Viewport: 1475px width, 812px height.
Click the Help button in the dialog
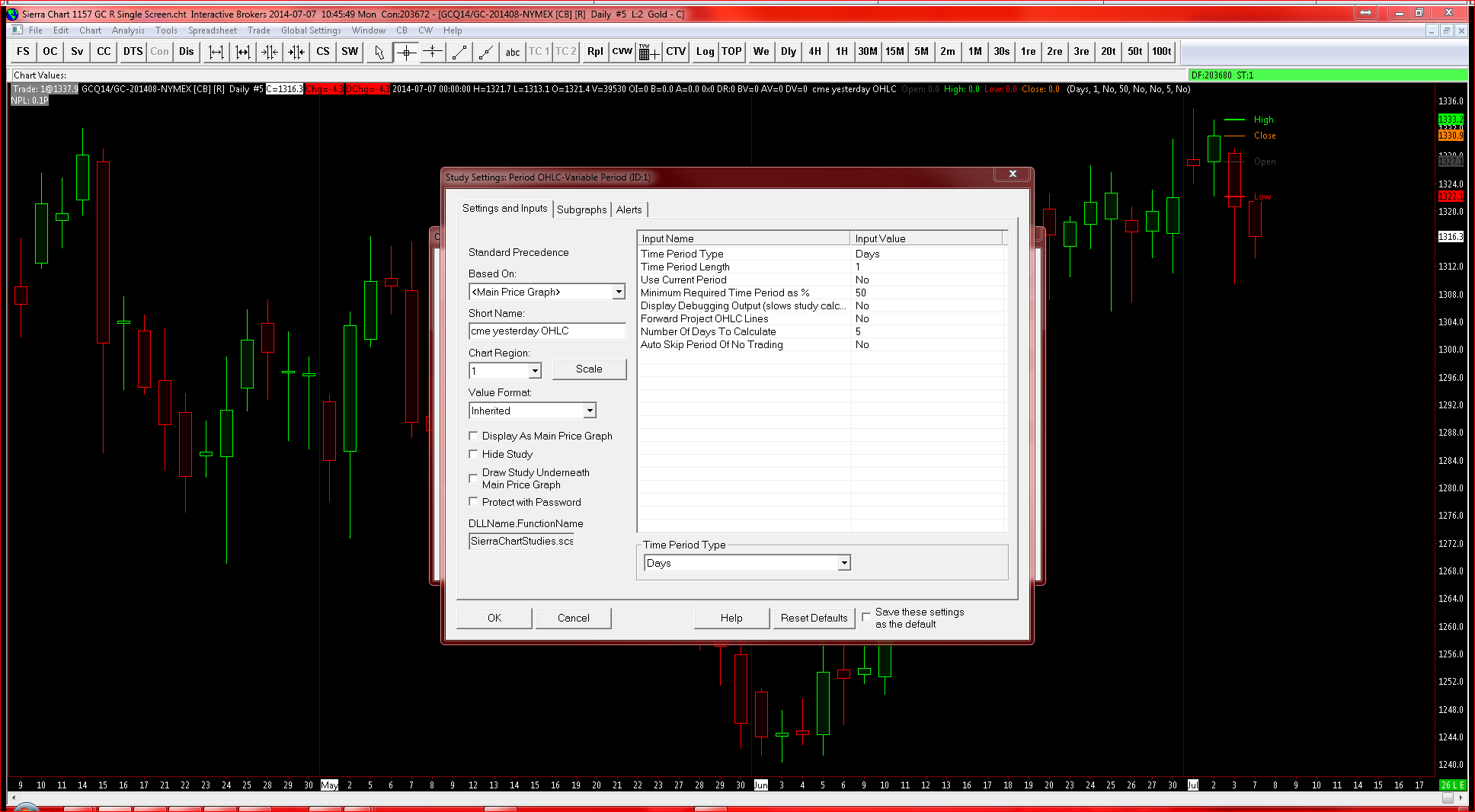tap(731, 618)
